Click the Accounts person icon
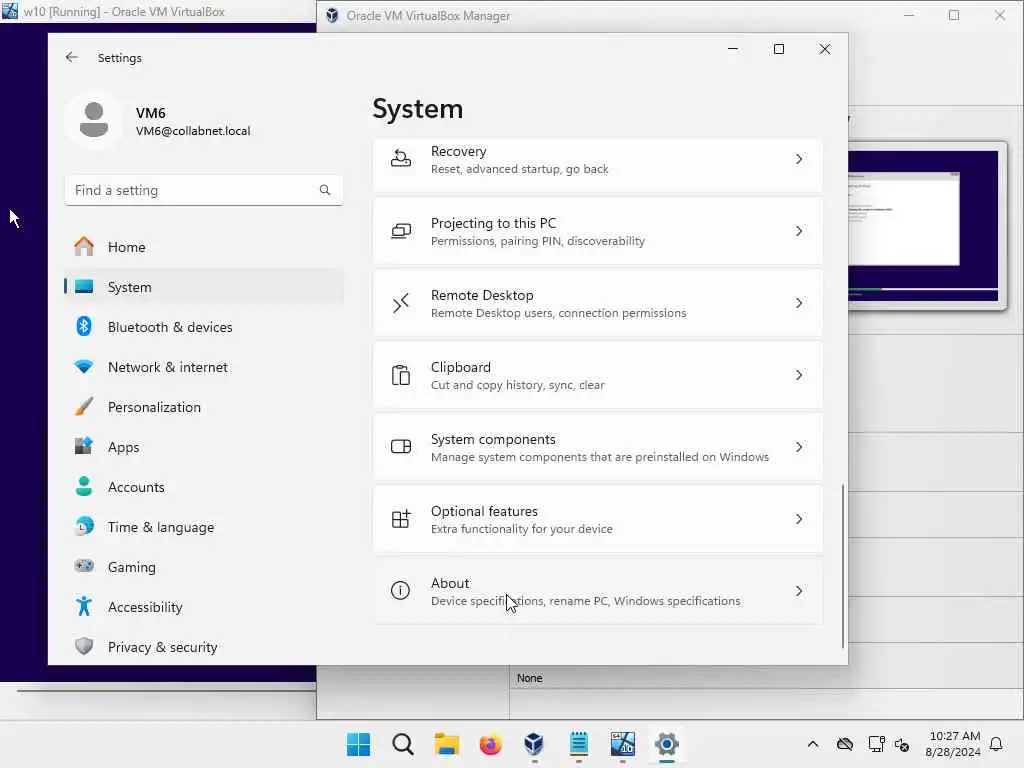 (x=84, y=487)
